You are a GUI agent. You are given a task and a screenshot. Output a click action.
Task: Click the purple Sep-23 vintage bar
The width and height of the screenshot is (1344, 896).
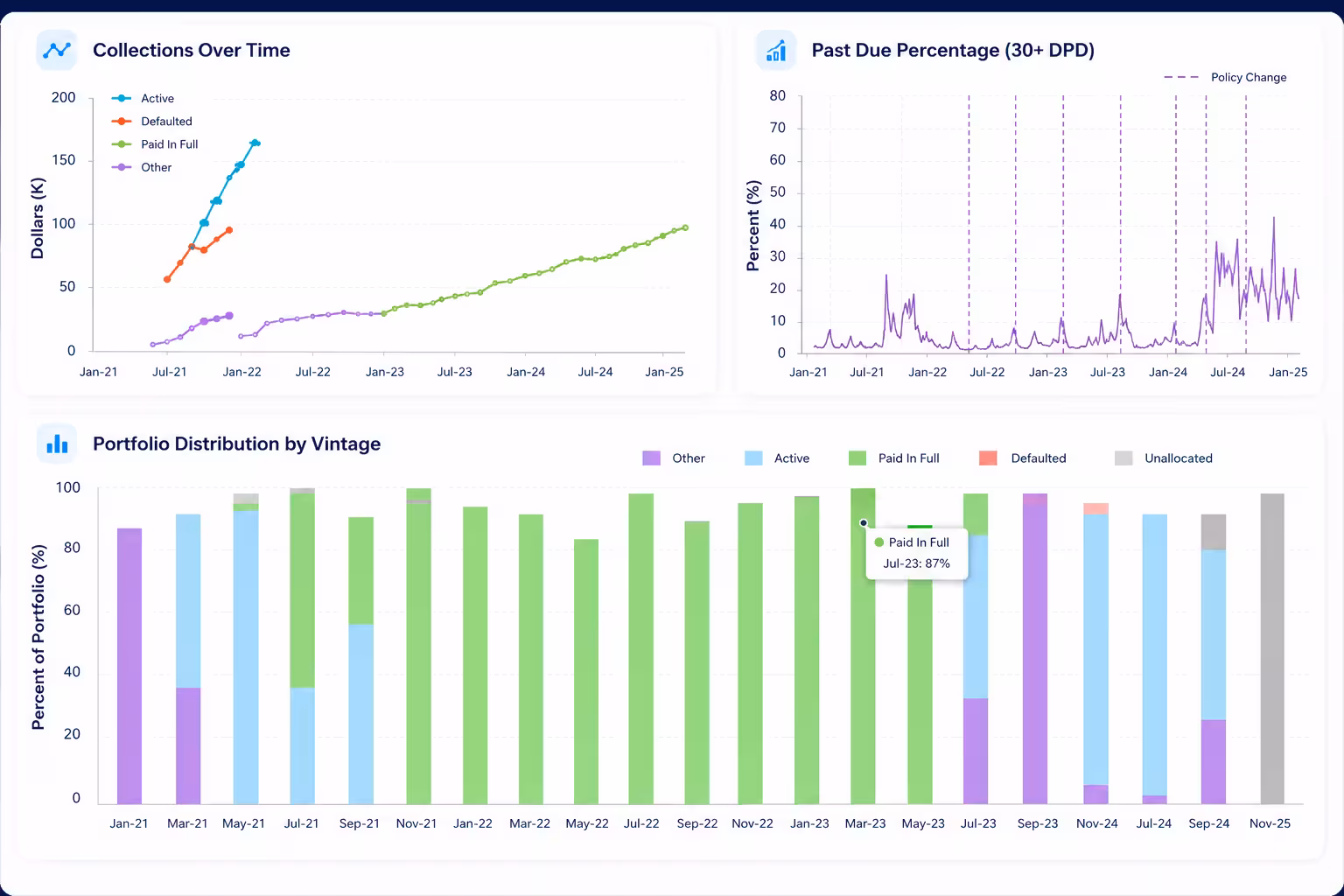pos(1035,648)
